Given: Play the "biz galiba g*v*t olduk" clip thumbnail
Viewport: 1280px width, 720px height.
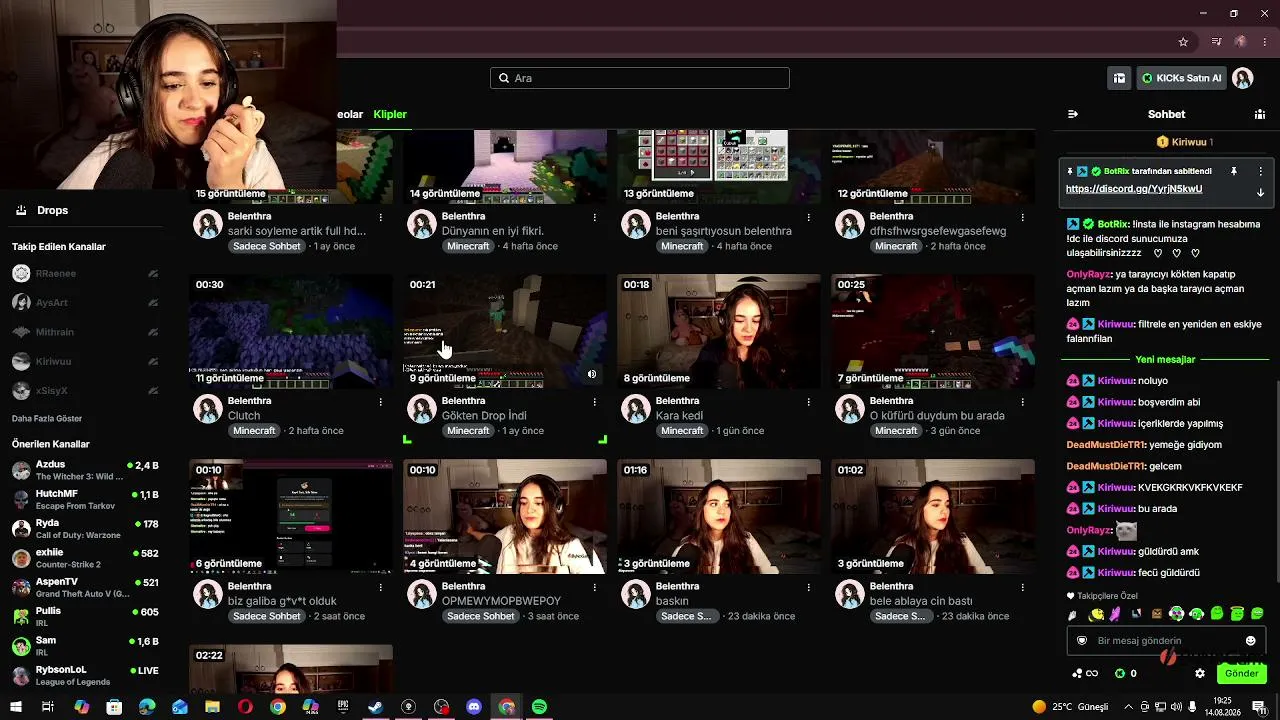Looking at the screenshot, I should coord(291,516).
